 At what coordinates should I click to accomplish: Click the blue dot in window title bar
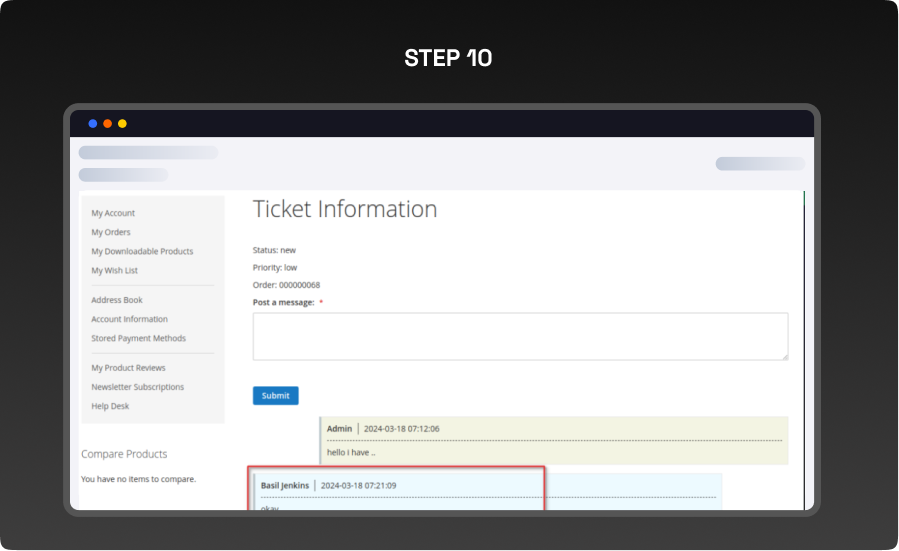pyautogui.click(x=93, y=124)
